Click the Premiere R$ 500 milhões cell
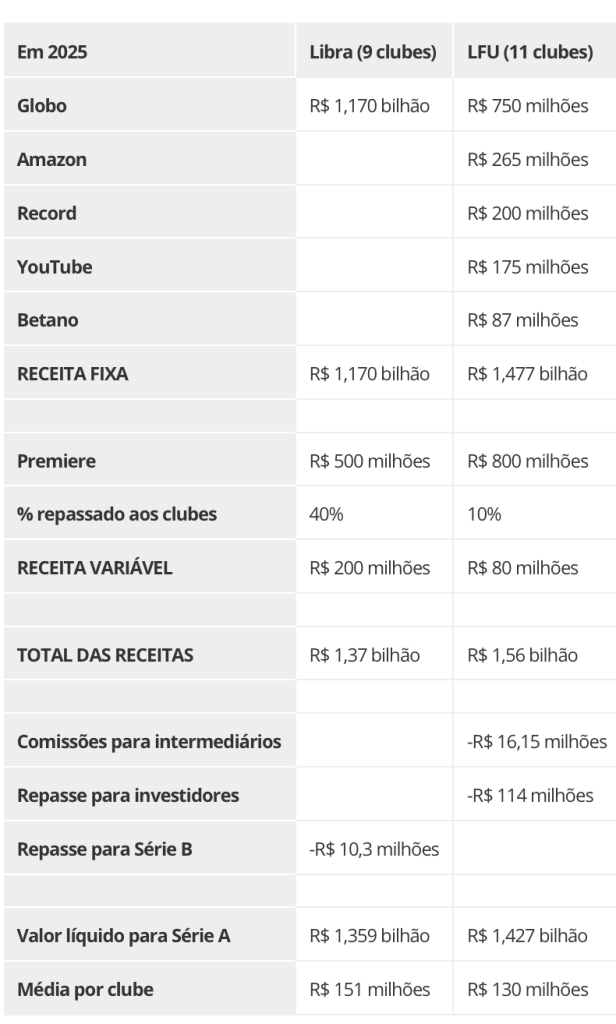Viewport: 616px width, 1024px height. pos(370,461)
